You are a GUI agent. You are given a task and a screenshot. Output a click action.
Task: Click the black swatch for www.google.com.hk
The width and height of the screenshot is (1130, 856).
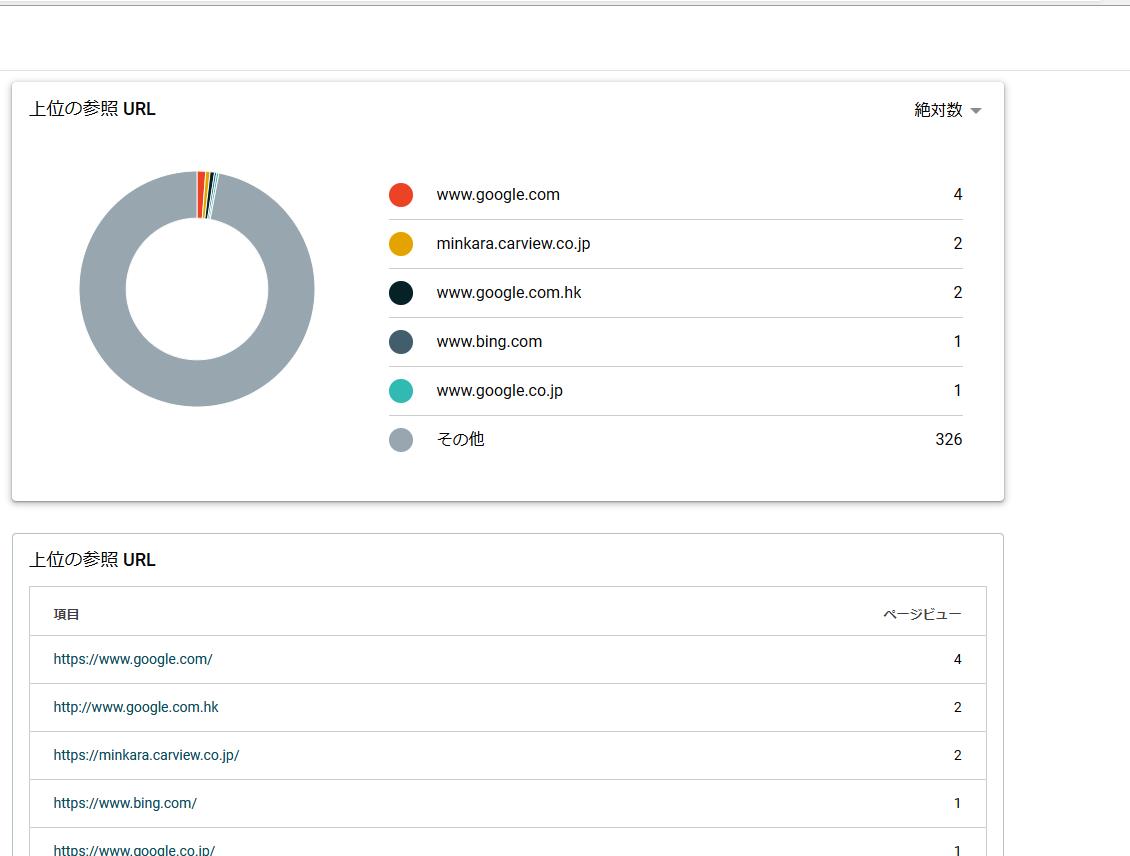coord(401,293)
